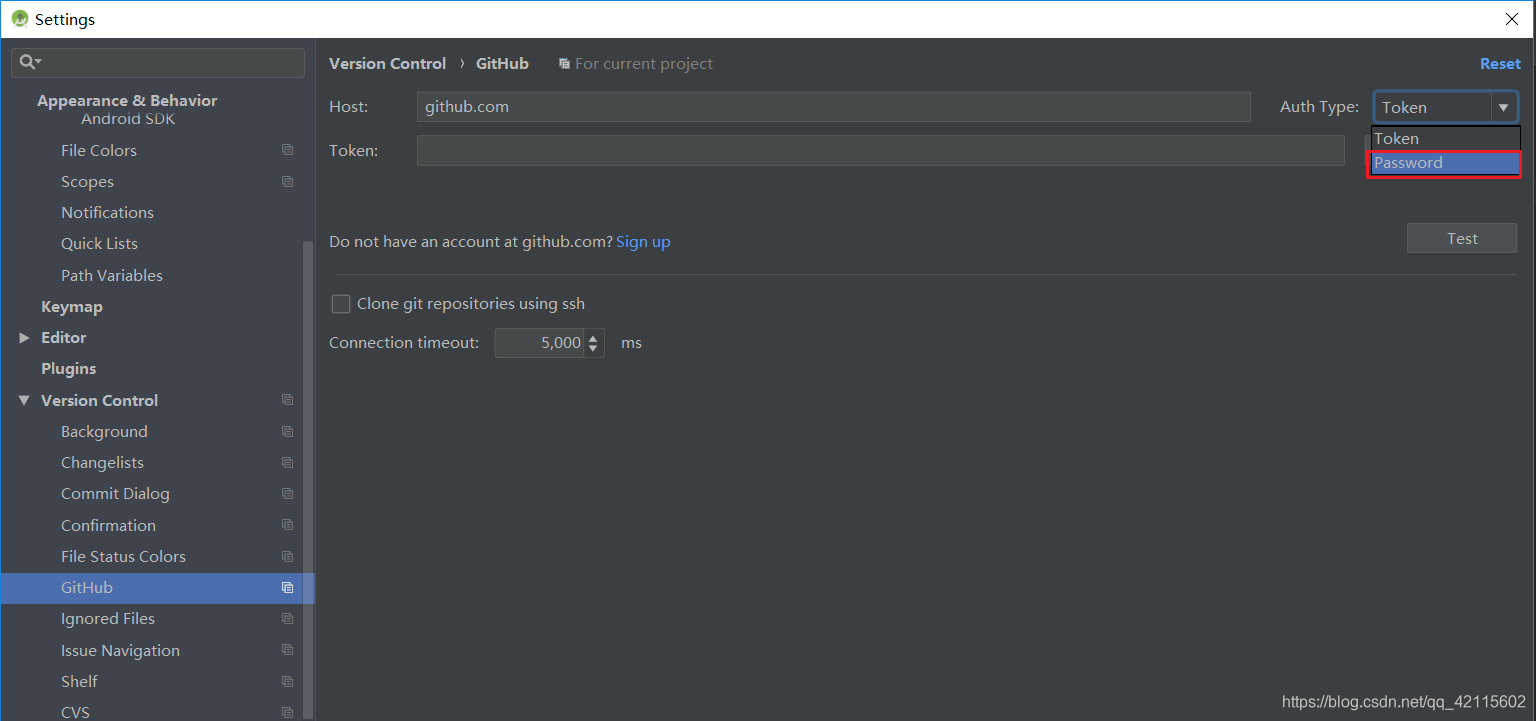The image size is (1536, 721).
Task: Click the project-scope icon beside Commit Dialog
Action: coord(288,493)
